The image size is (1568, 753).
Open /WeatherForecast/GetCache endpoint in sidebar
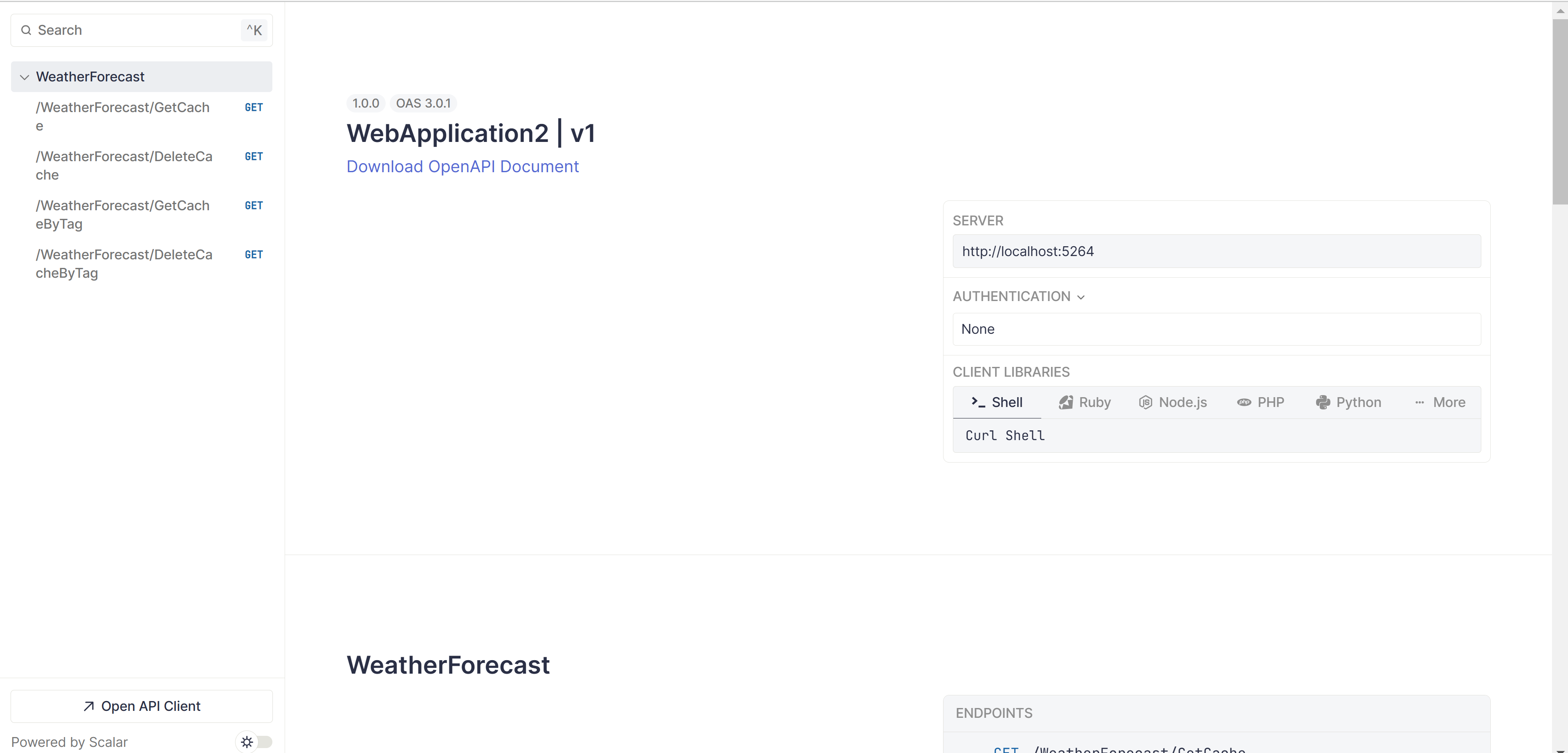(x=122, y=116)
